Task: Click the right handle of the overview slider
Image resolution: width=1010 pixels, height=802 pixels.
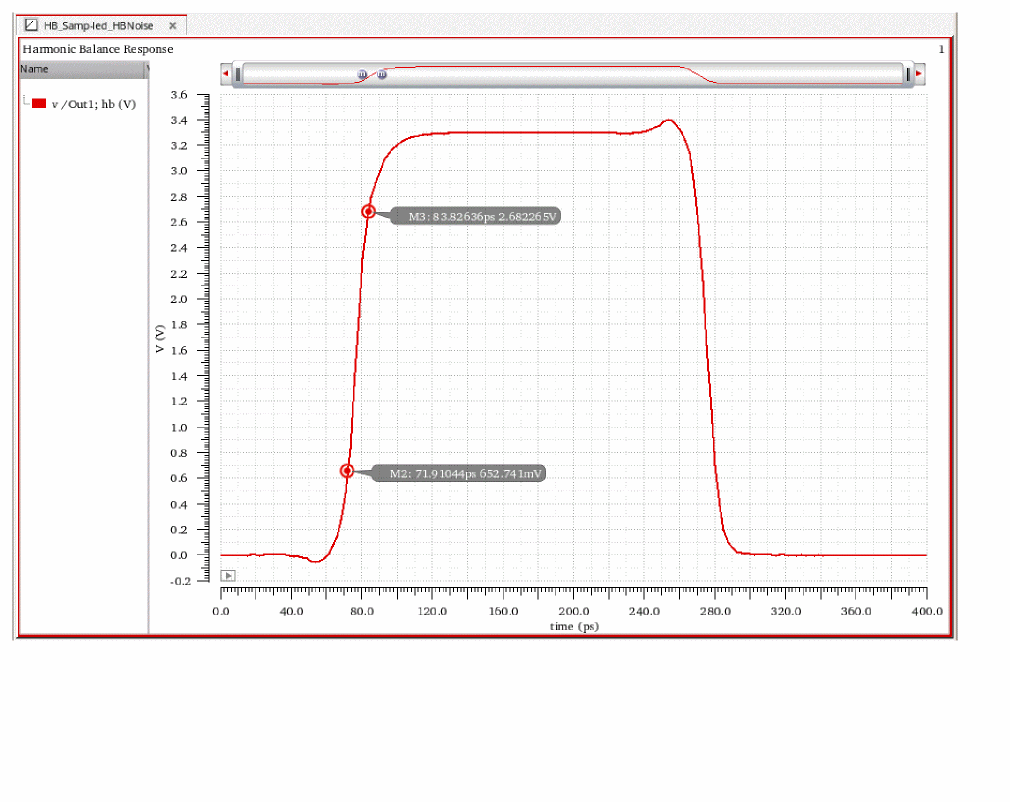Action: (908, 74)
